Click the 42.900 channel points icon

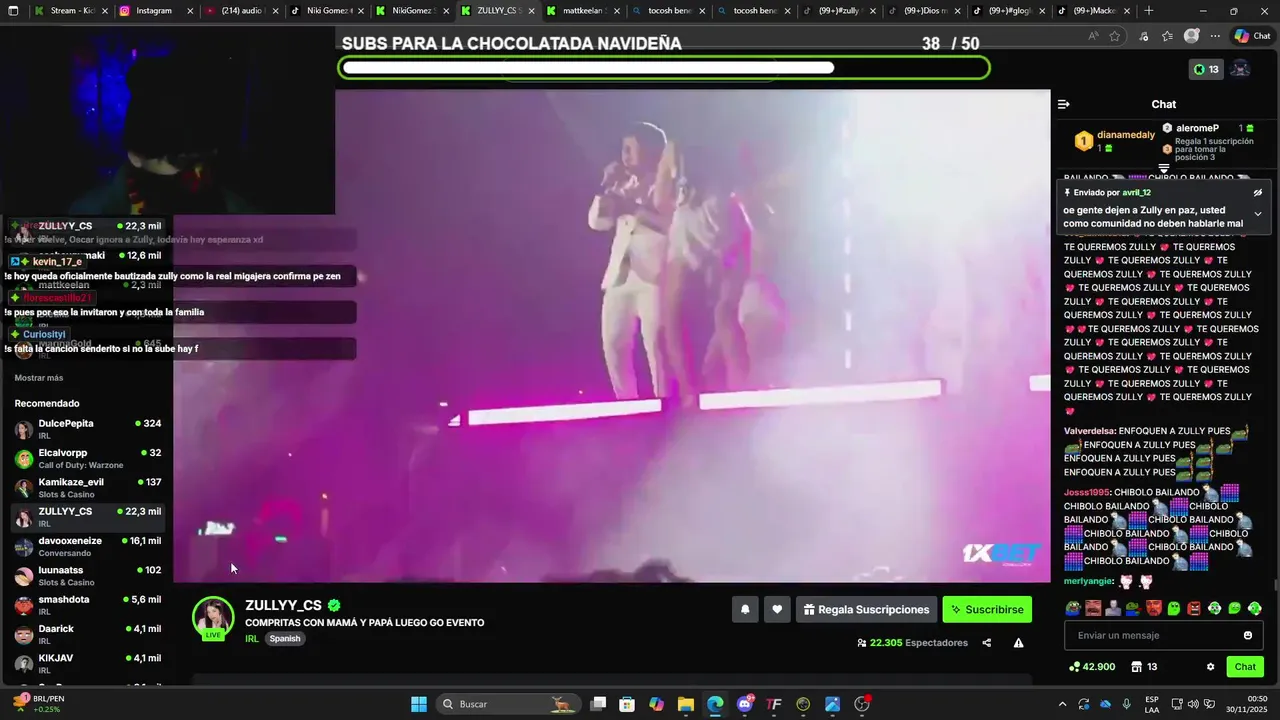click(x=1091, y=667)
